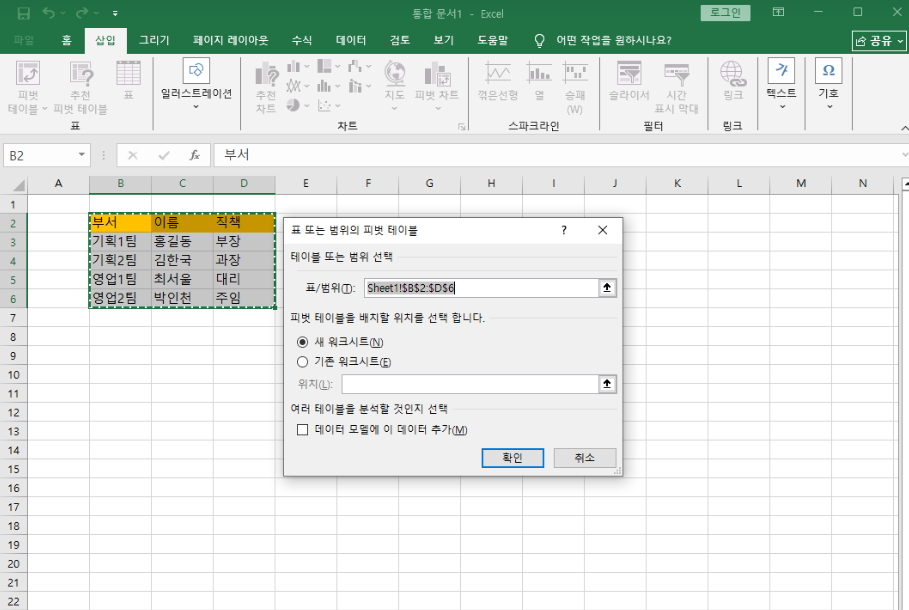This screenshot has height=610, width=909.
Task: Expand the Name Box dropdown
Action: (x=82, y=156)
